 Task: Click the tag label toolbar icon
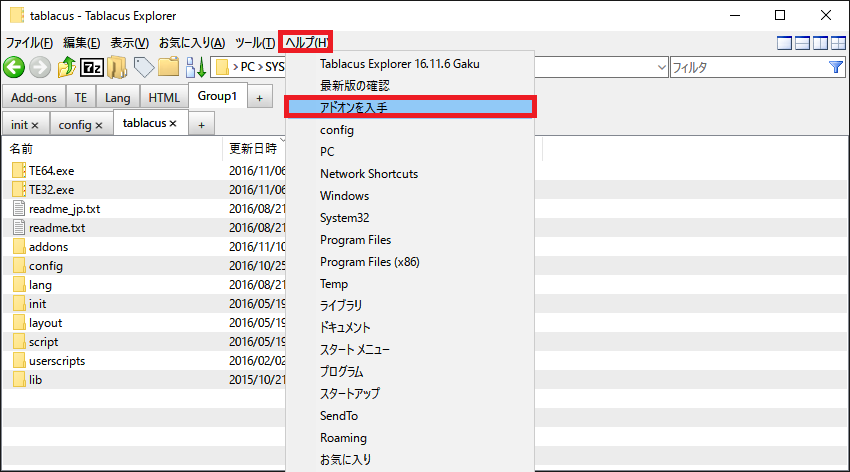pyautogui.click(x=144, y=67)
